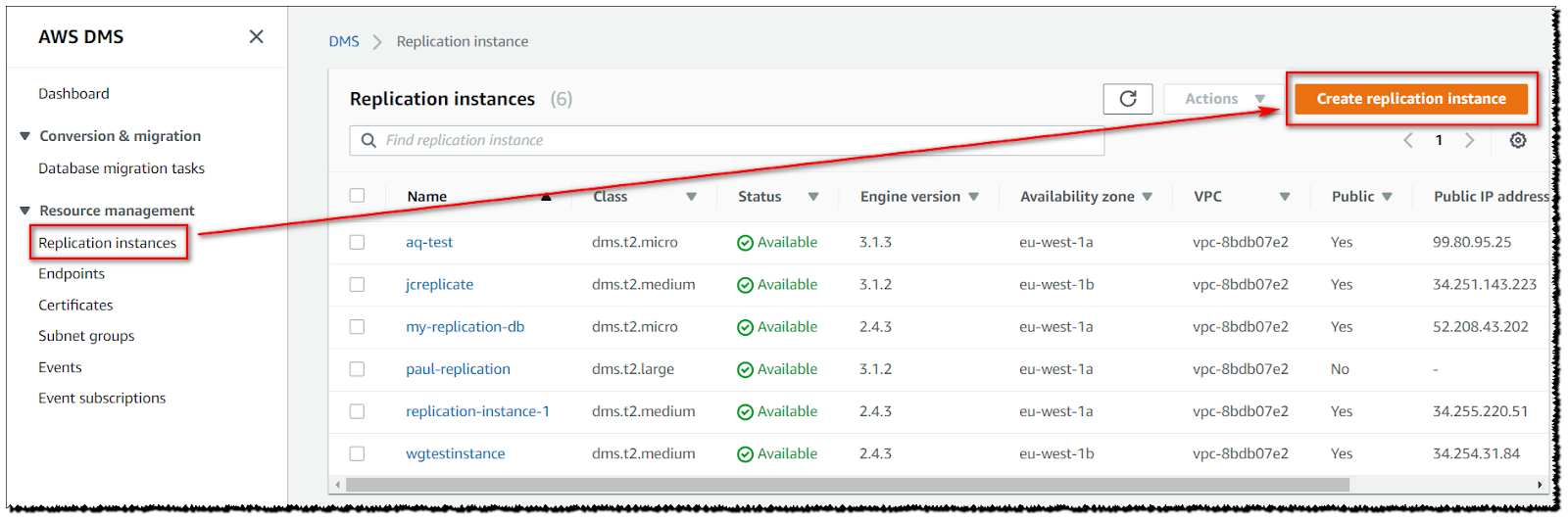Sort by Public column arrow

pos(1387,197)
